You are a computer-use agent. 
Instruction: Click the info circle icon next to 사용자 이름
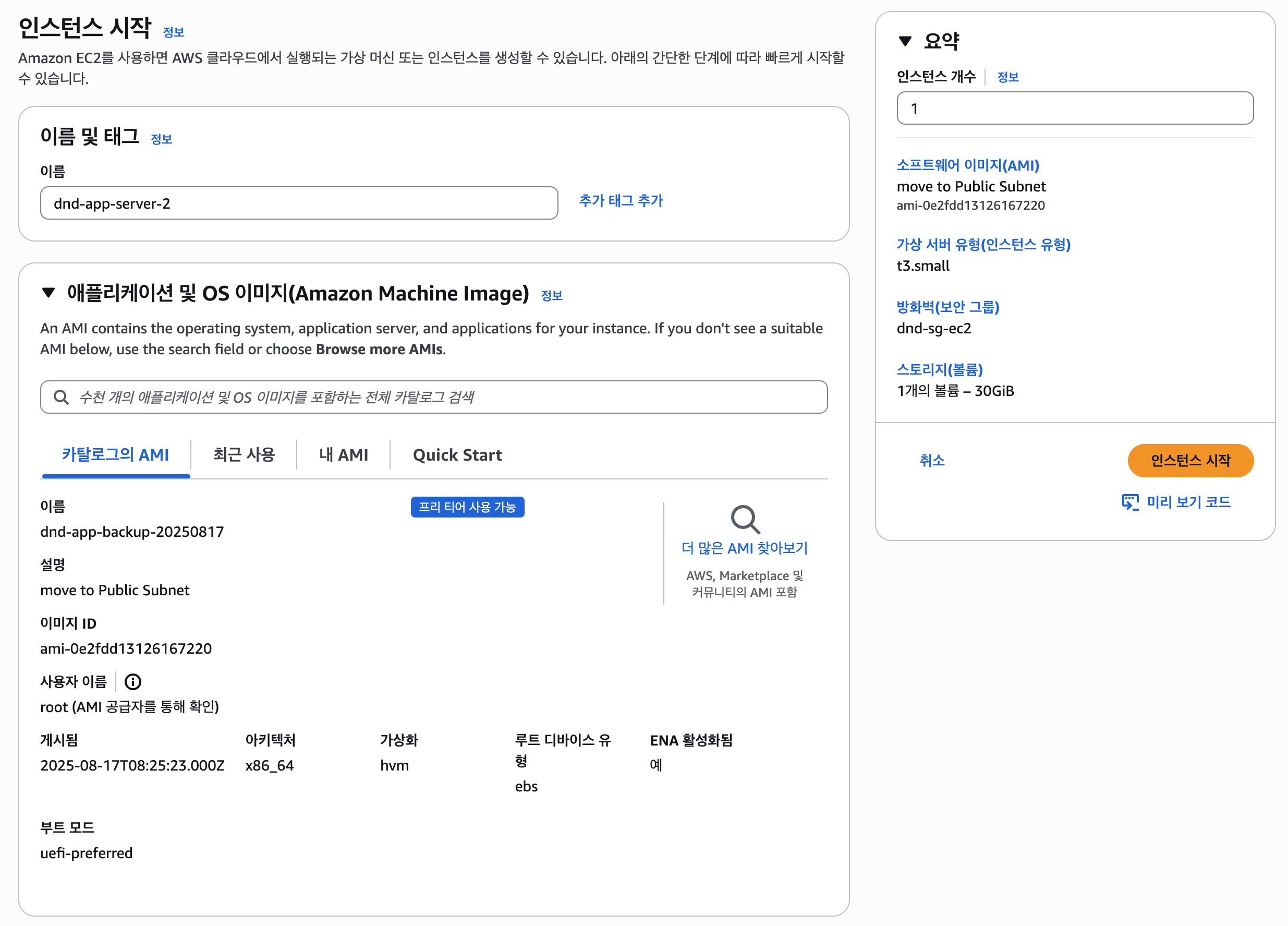[x=133, y=681]
